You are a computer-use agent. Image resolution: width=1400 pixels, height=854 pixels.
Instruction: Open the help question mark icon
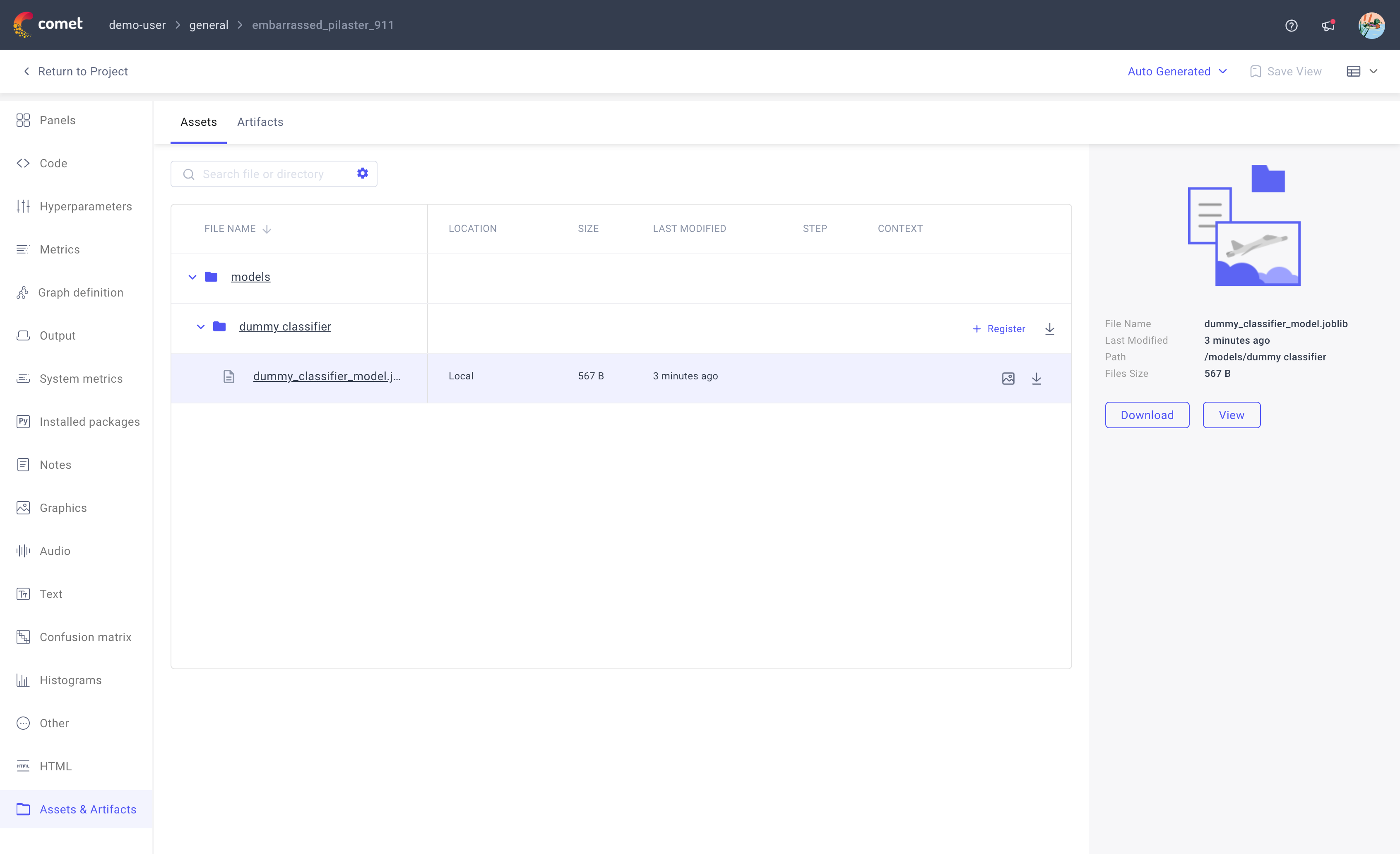point(1291,26)
